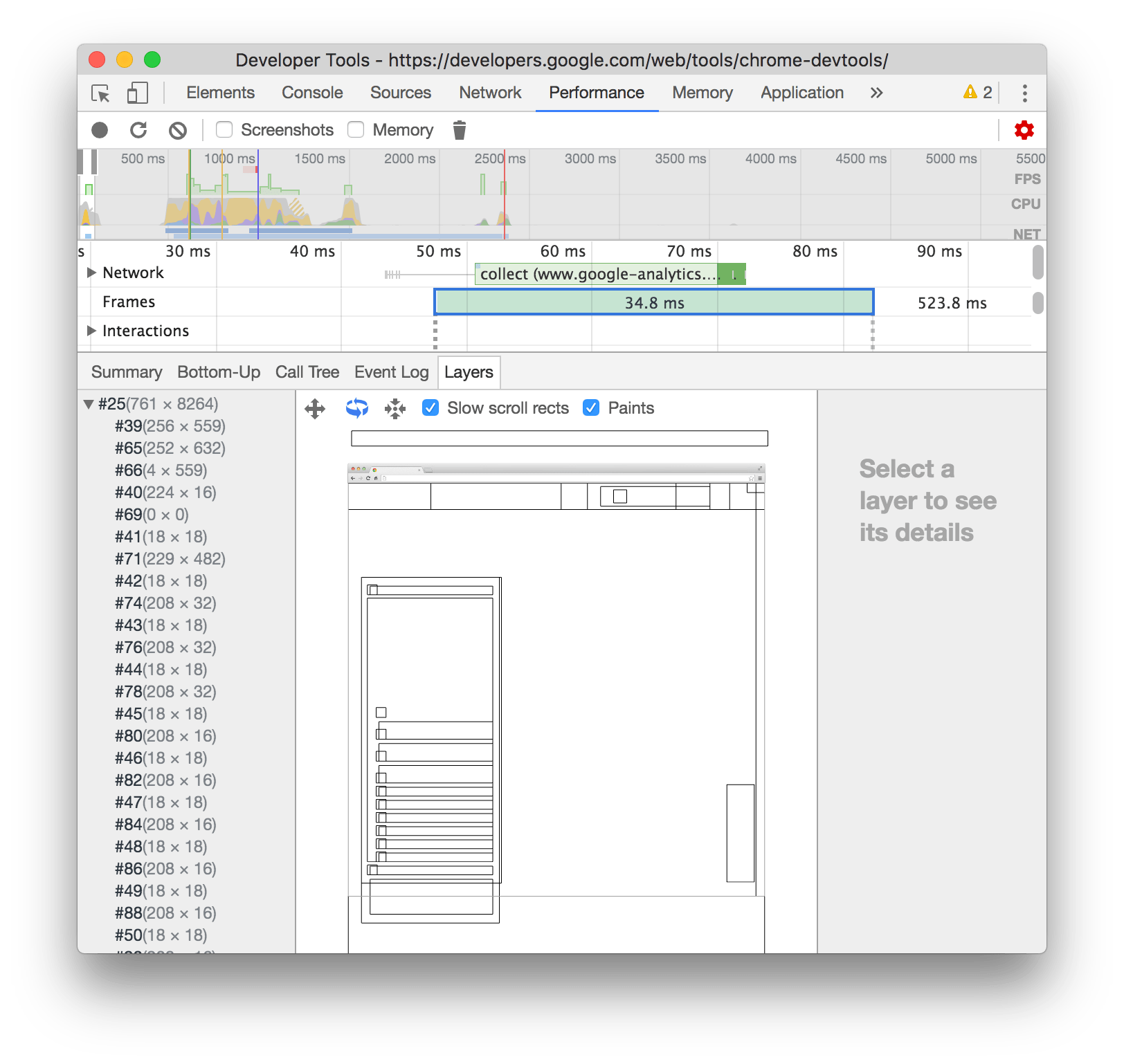Click the trash can icon on the toolbar

(x=459, y=129)
